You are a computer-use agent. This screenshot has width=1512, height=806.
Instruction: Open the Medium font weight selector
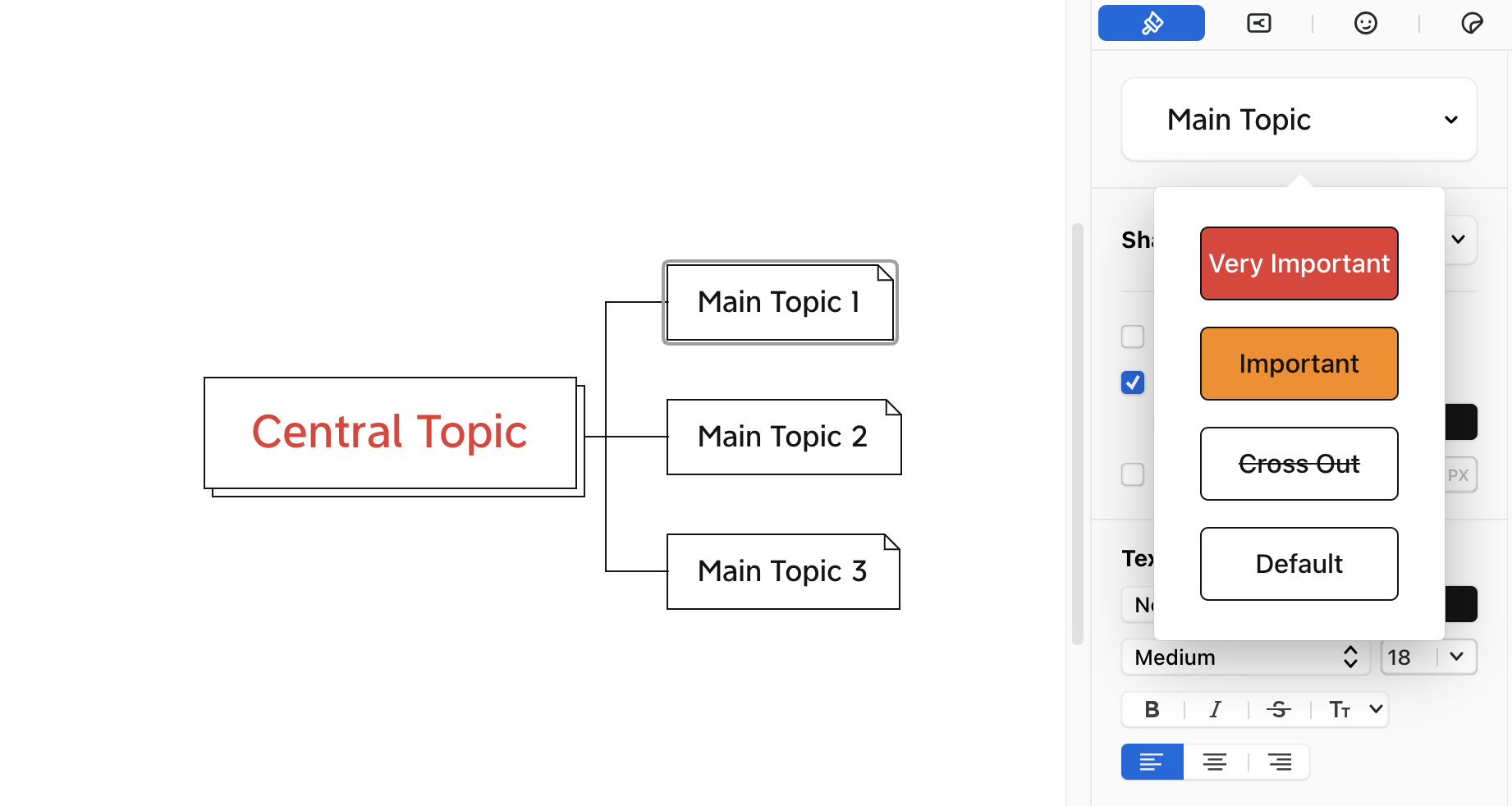1245,657
